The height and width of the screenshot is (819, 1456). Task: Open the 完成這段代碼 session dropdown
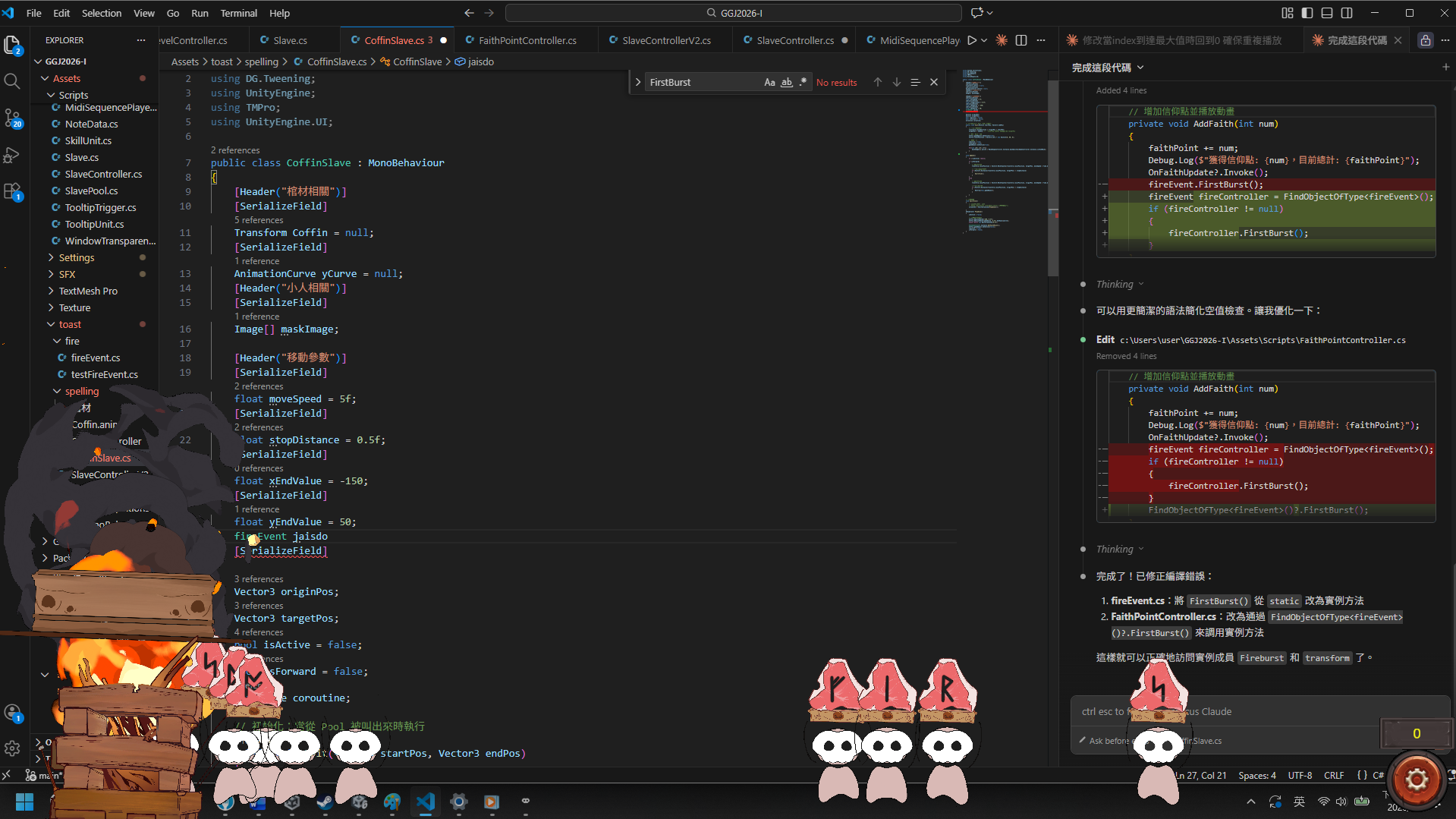point(1107,68)
